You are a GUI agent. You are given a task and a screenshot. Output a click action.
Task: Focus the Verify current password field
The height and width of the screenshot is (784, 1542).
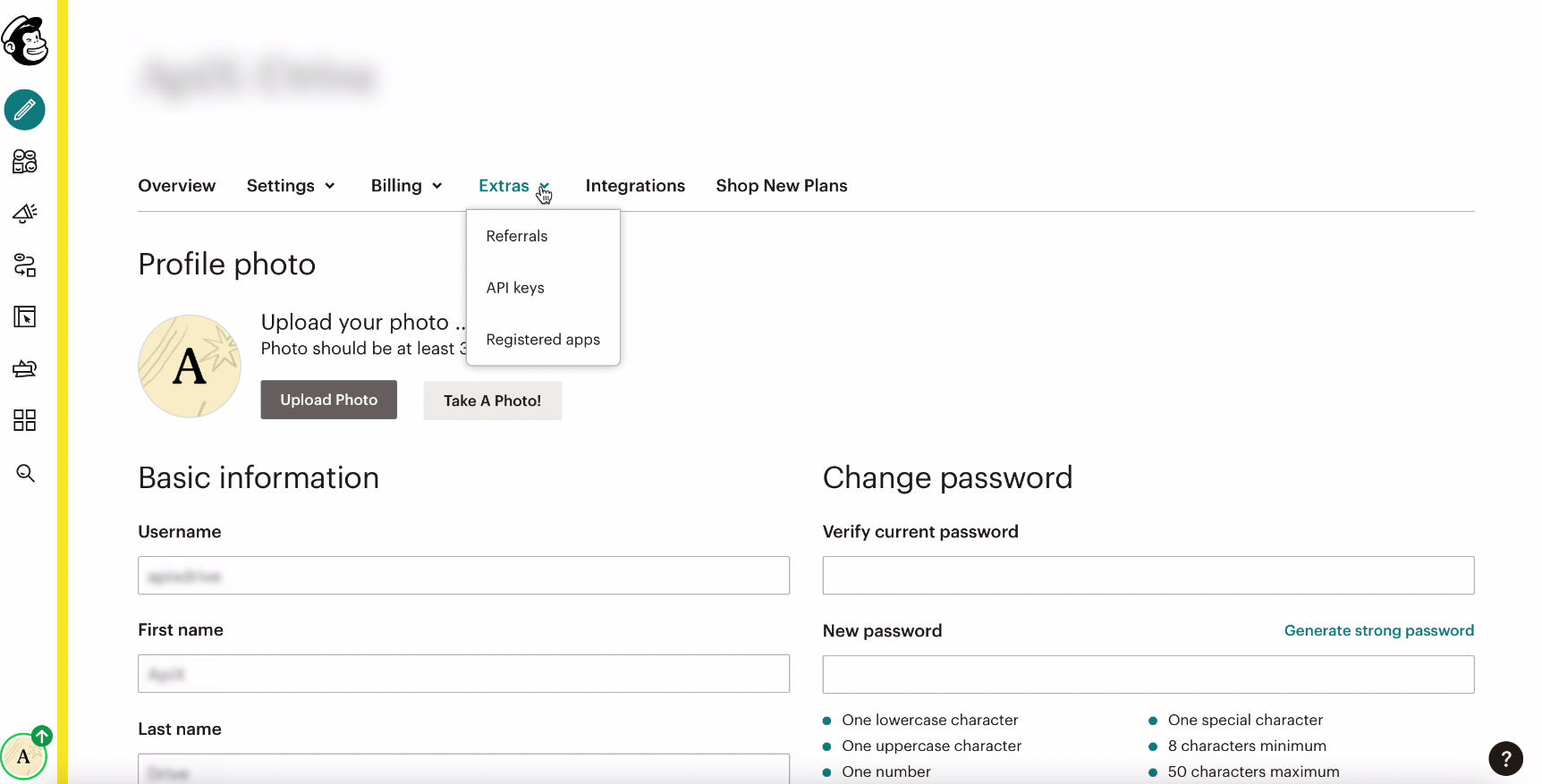point(1148,576)
